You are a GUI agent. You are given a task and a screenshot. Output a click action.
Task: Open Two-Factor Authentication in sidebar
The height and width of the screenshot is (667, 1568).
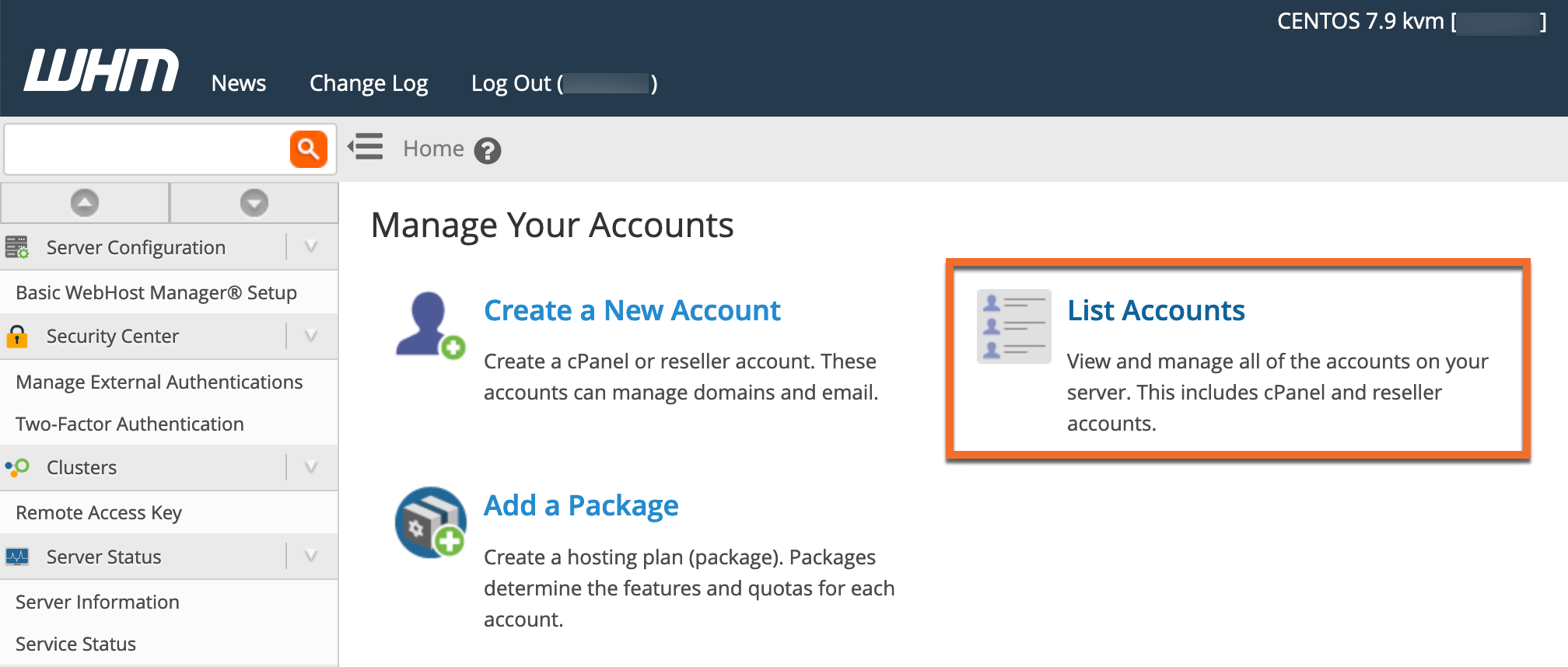[x=130, y=424]
